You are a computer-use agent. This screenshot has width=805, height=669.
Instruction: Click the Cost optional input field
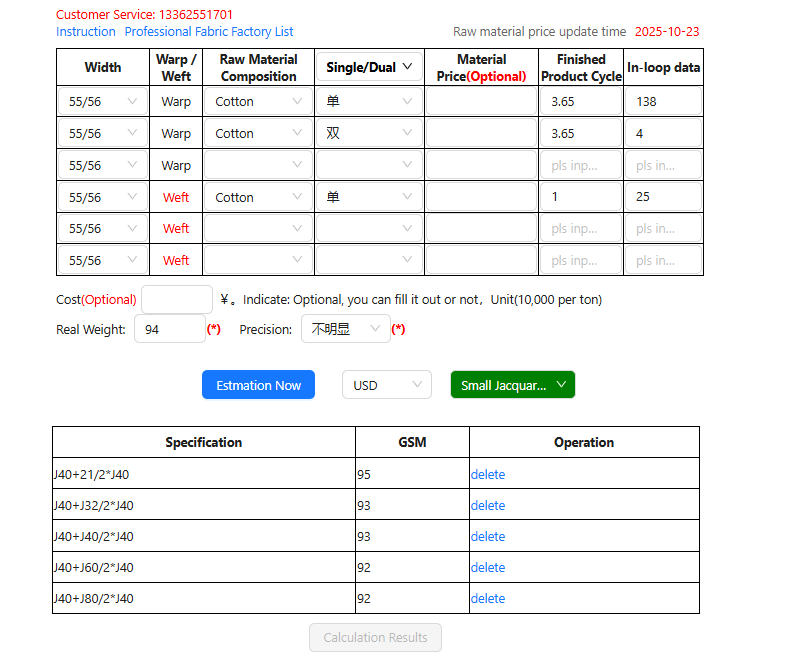[176, 299]
